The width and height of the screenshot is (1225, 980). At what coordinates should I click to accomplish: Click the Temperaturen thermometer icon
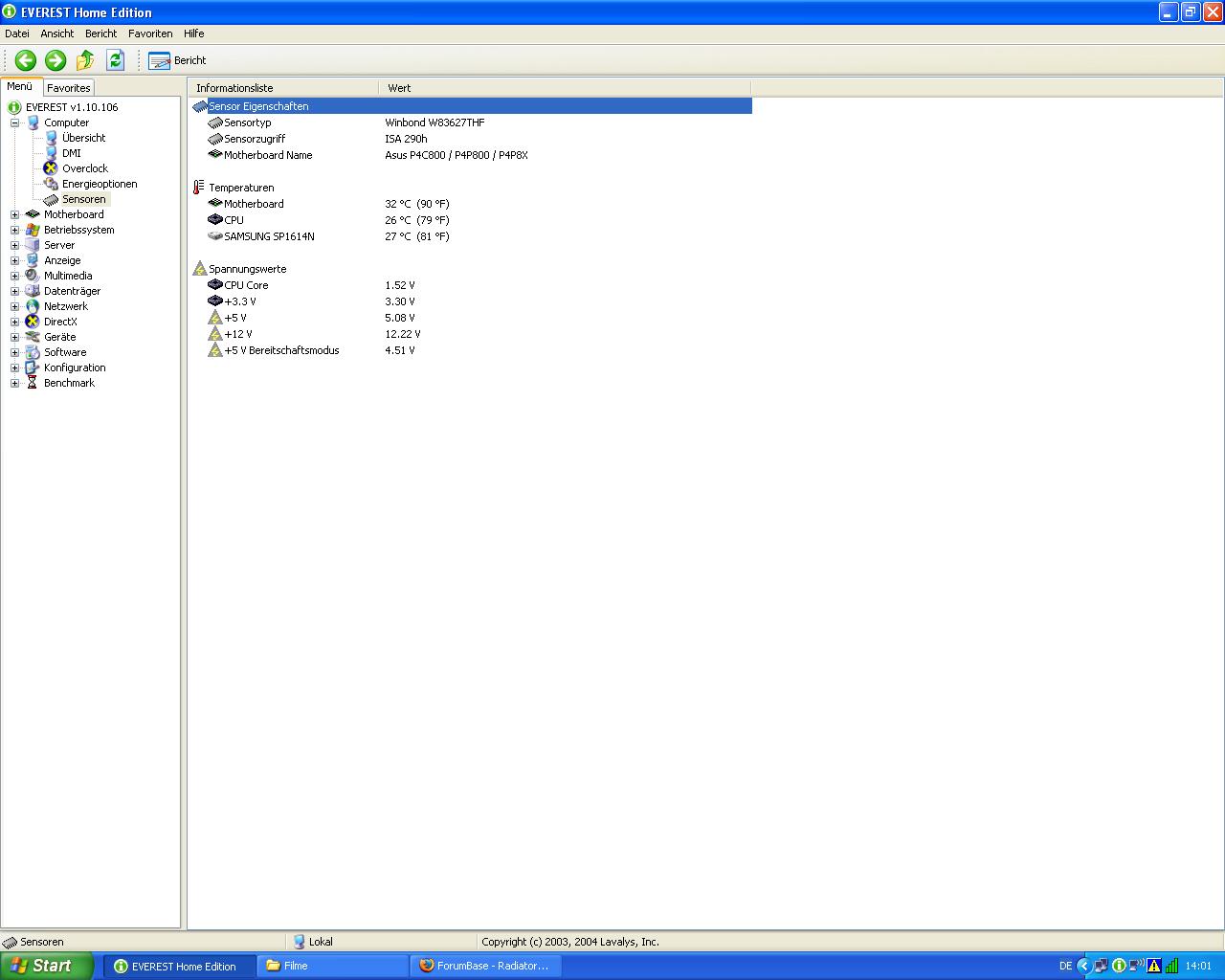click(x=199, y=188)
